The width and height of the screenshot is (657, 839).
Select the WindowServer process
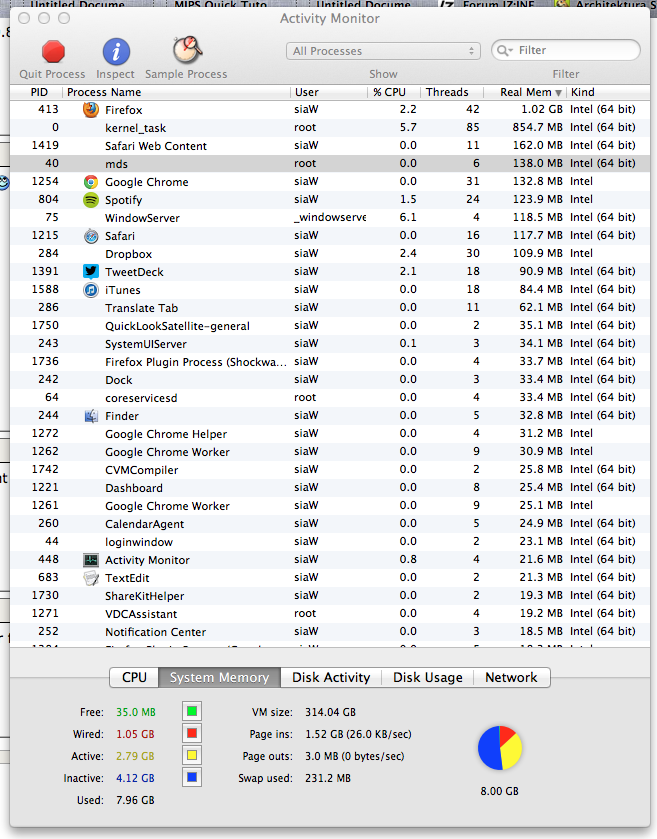[x=330, y=218]
